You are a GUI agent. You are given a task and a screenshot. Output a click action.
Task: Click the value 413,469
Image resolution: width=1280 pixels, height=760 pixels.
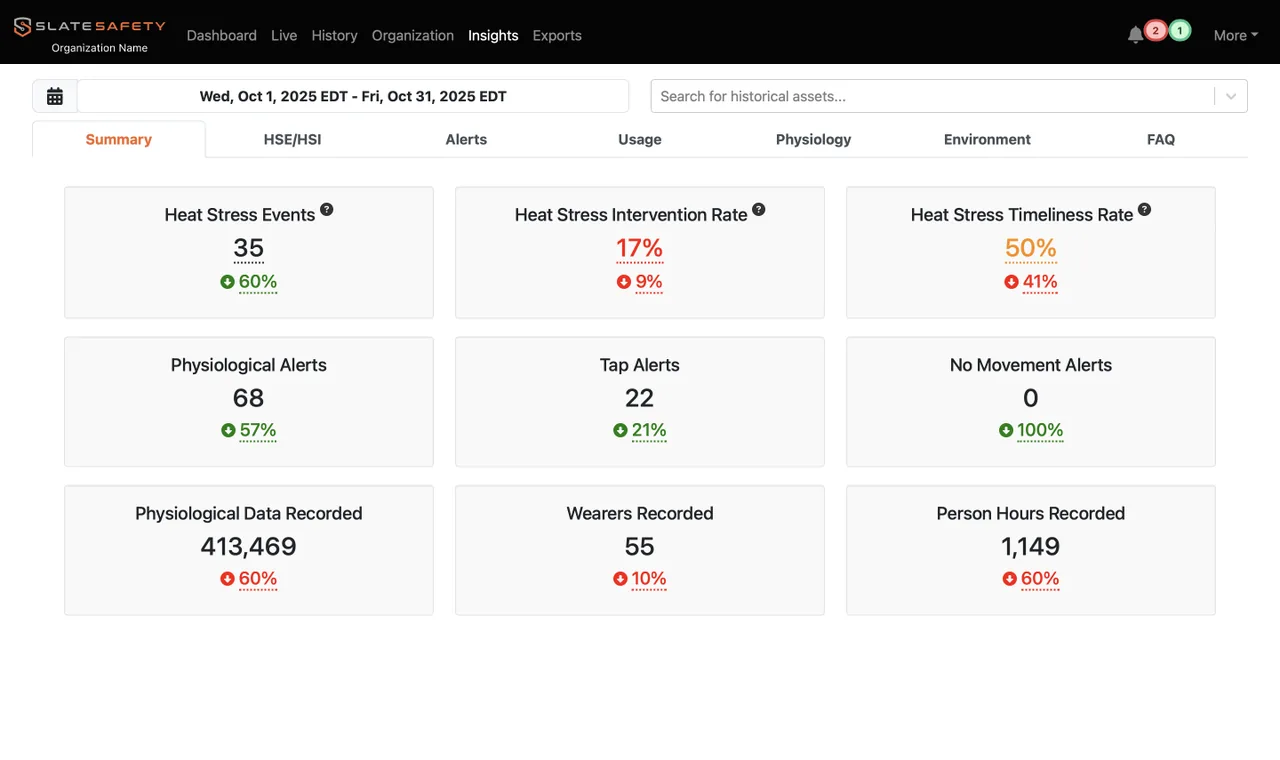point(249,546)
